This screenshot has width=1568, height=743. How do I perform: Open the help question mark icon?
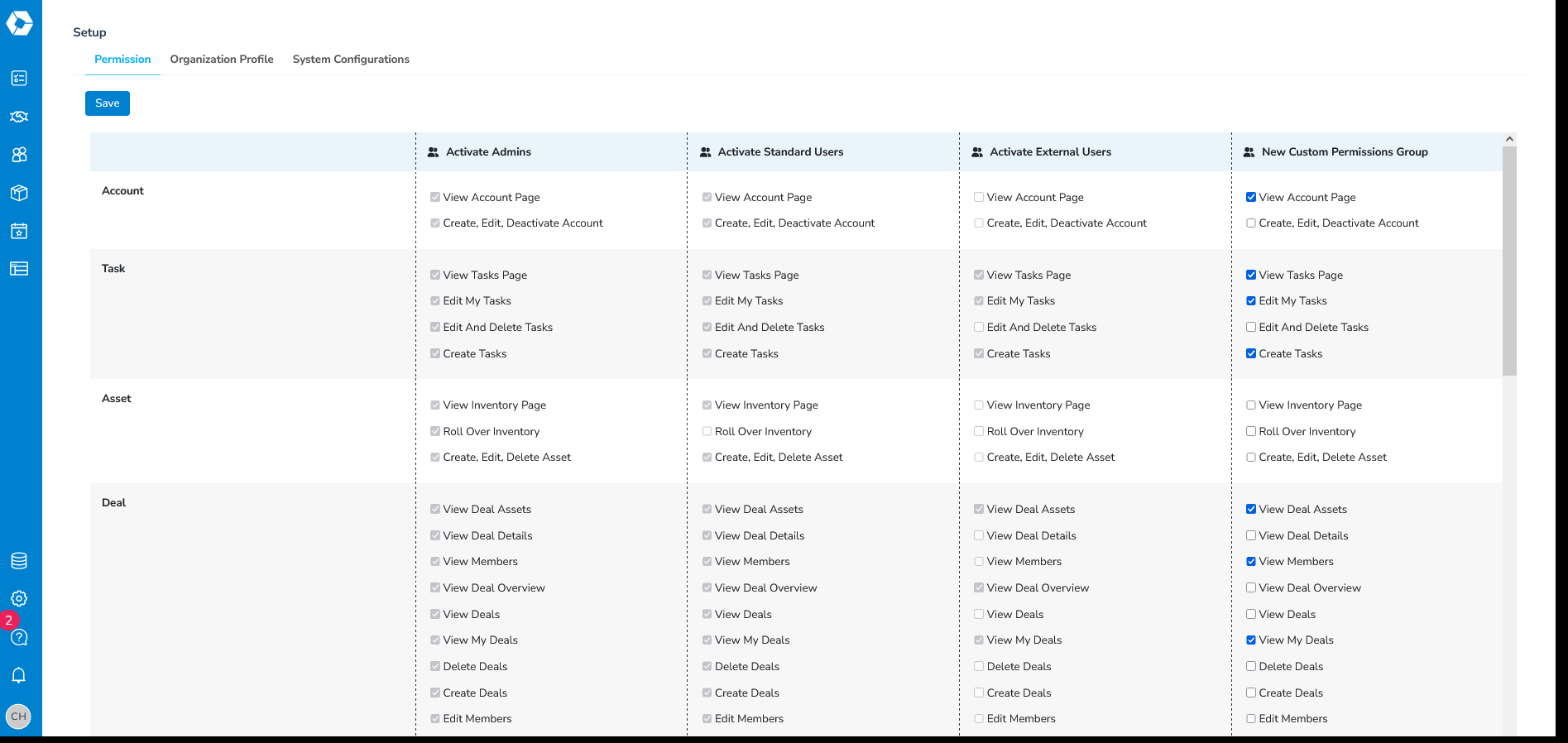19,637
